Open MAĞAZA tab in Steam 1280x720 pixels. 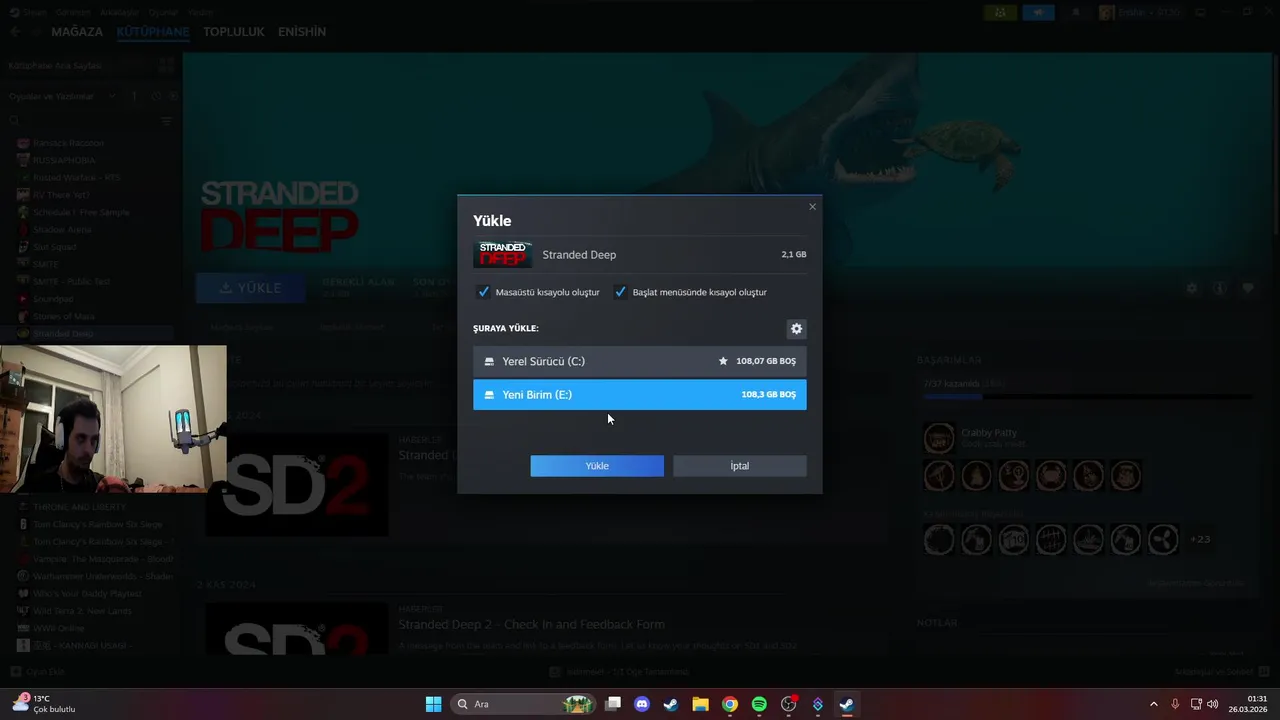(x=77, y=32)
